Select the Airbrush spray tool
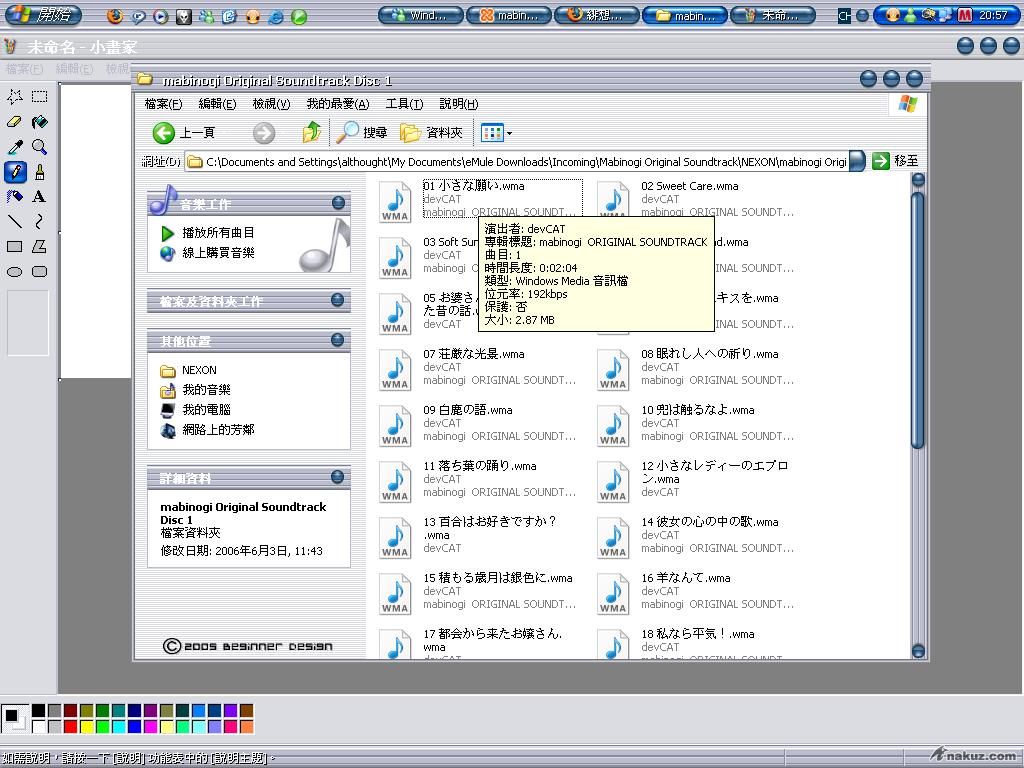This screenshot has width=1024, height=768. click(14, 197)
